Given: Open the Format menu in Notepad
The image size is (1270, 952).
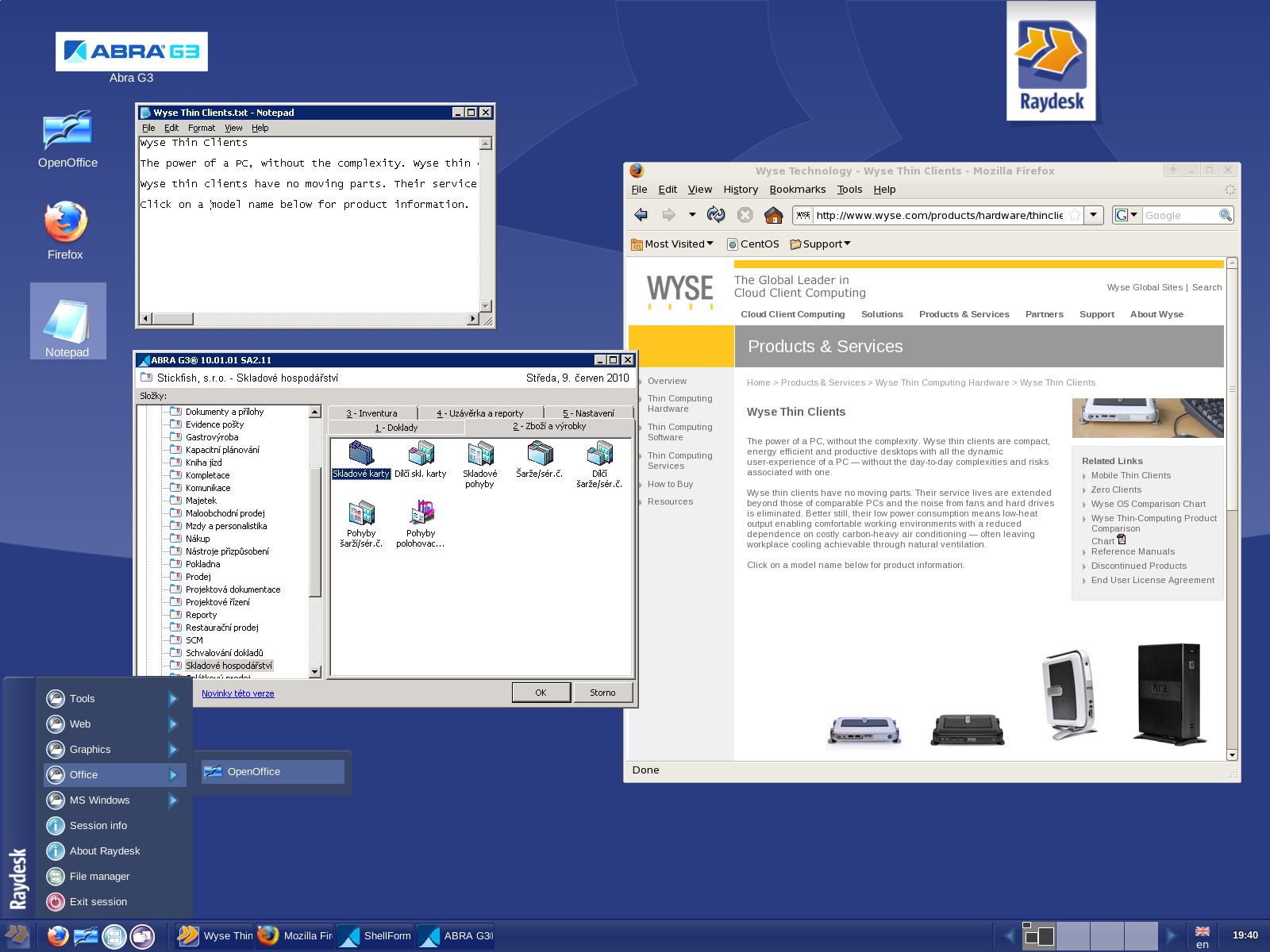Looking at the screenshot, I should point(202,128).
